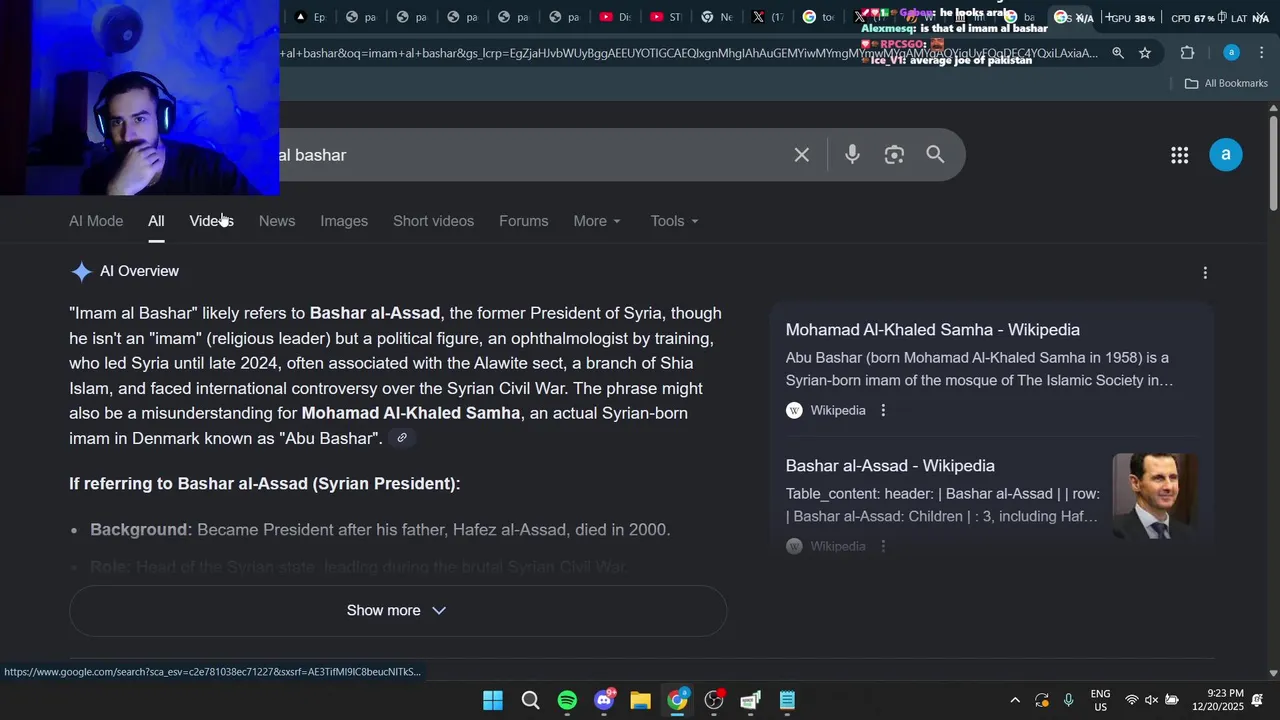
Task: Switch to the Videos tab
Action: [x=211, y=221]
